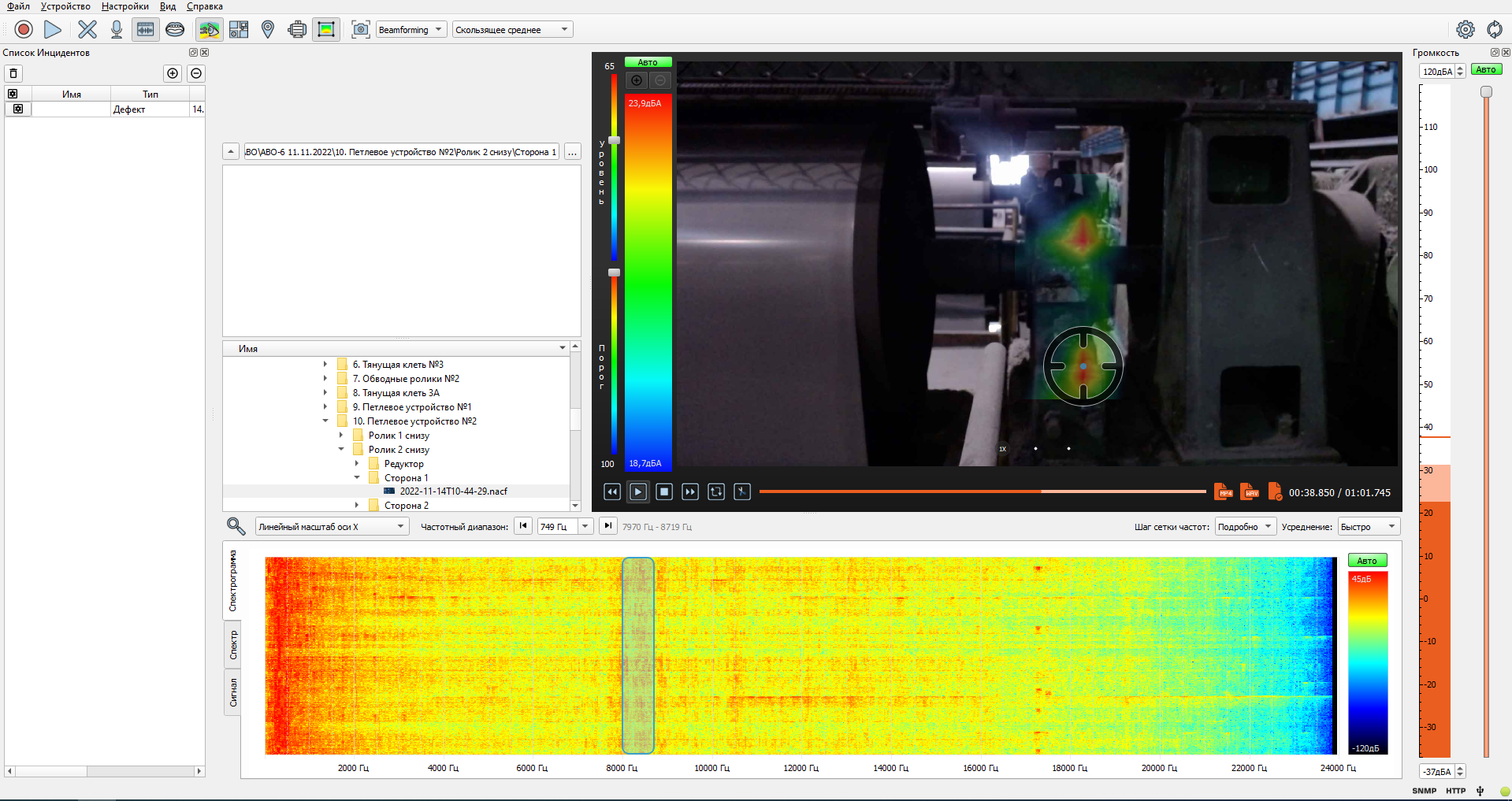This screenshot has width=1512, height=801.
Task: Export the recording as MP4
Action: 1223,492
